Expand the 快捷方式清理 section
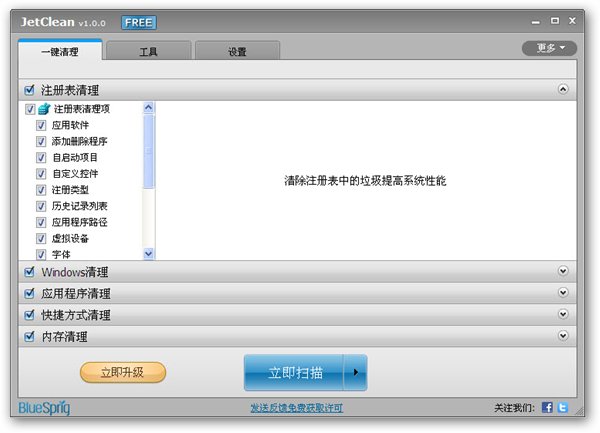The height and width of the screenshot is (433, 600). point(563,314)
